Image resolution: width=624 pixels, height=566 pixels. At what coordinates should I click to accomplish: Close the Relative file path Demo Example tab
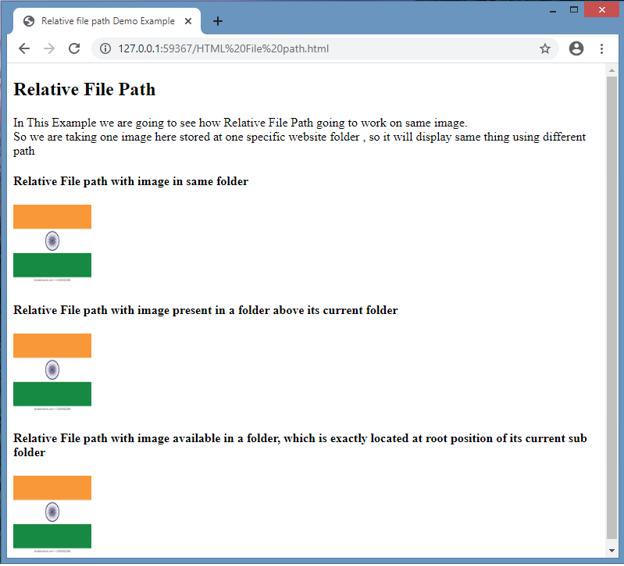click(x=188, y=21)
